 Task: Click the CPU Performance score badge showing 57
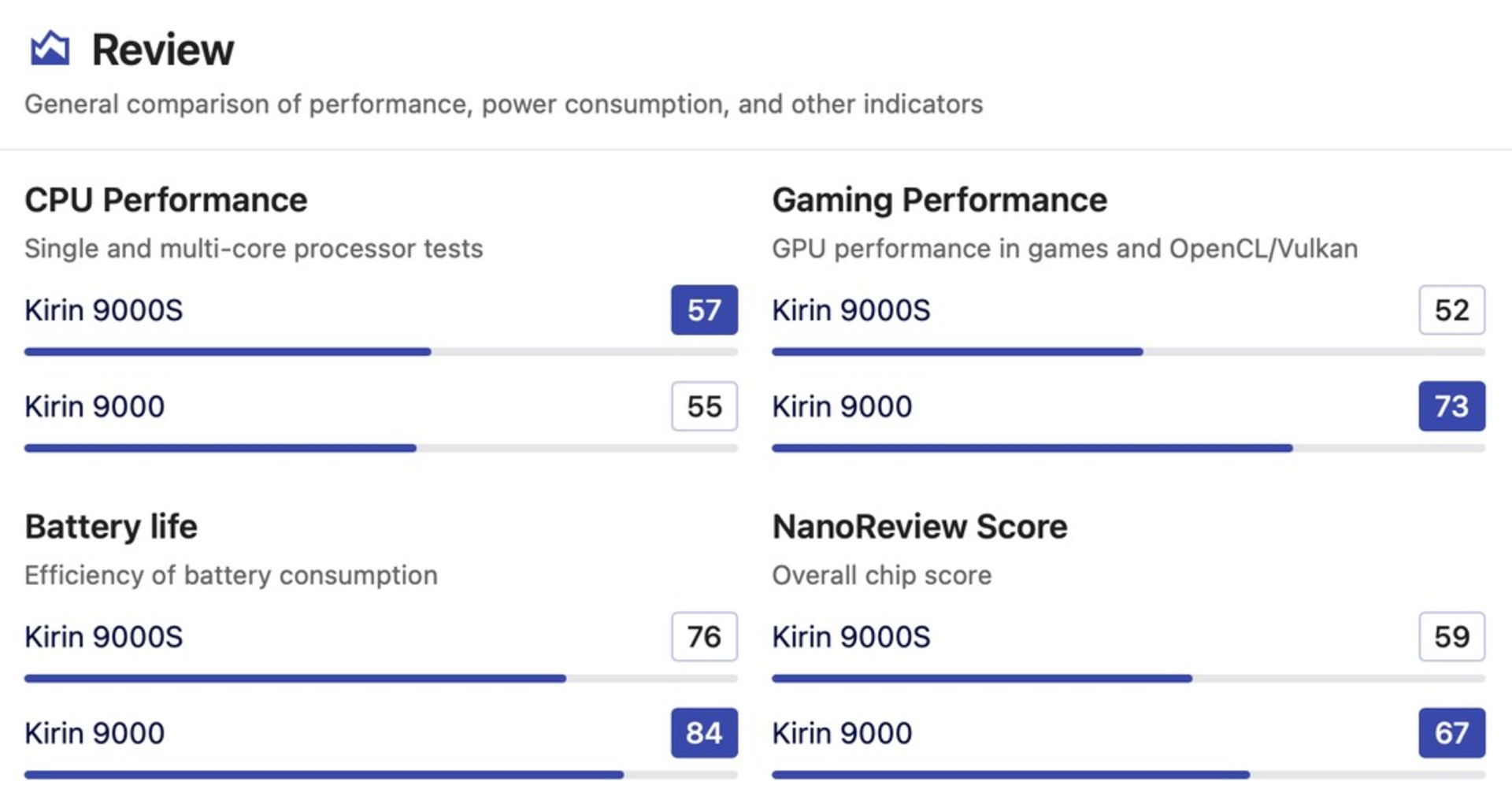pyautogui.click(x=703, y=310)
